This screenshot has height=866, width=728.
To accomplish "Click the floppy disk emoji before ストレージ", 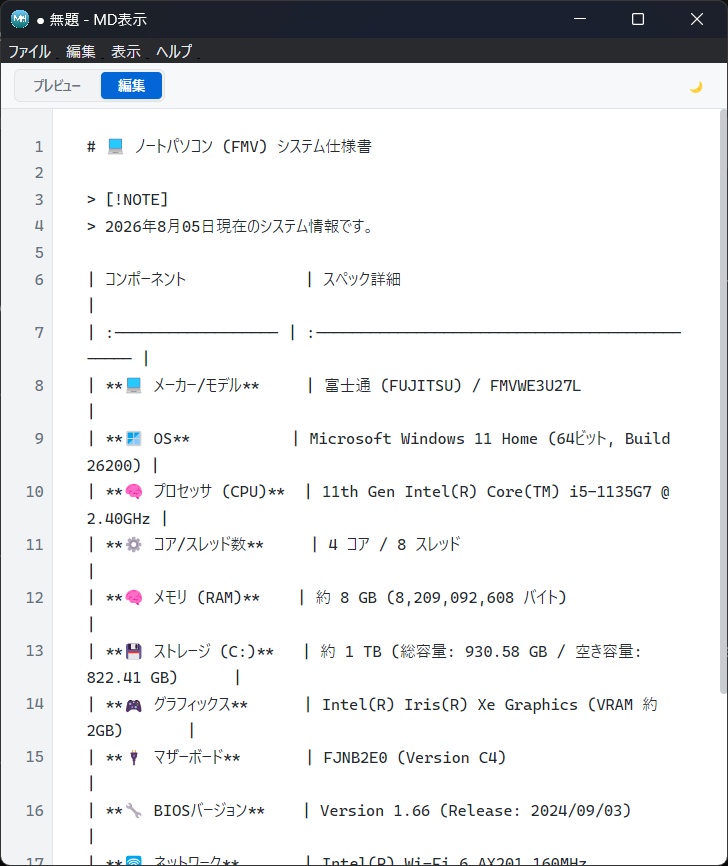I will point(134,652).
